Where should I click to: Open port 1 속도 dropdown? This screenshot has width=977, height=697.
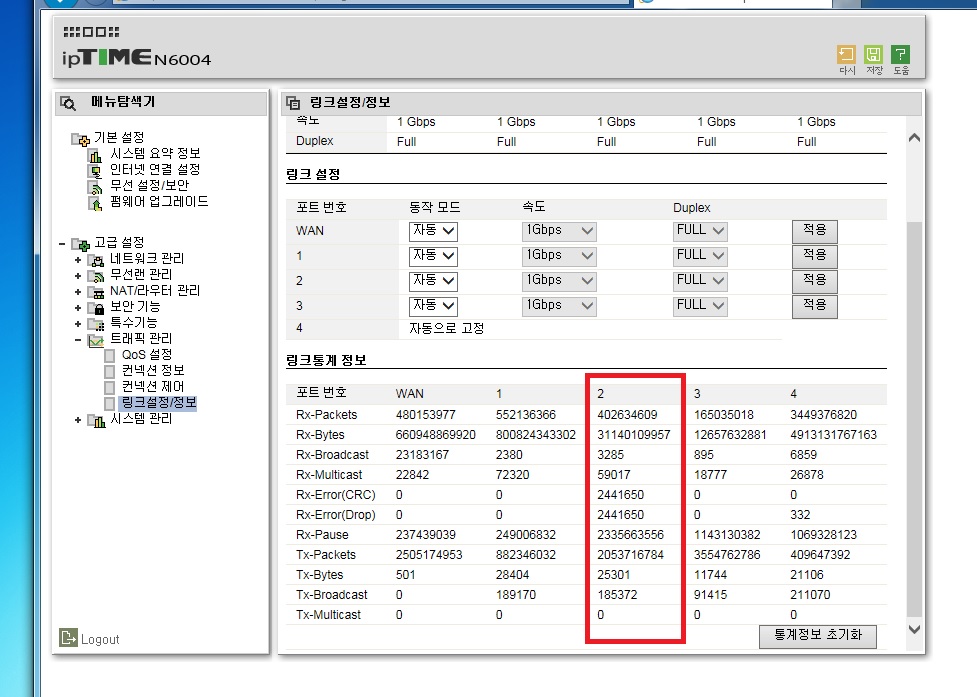point(559,256)
